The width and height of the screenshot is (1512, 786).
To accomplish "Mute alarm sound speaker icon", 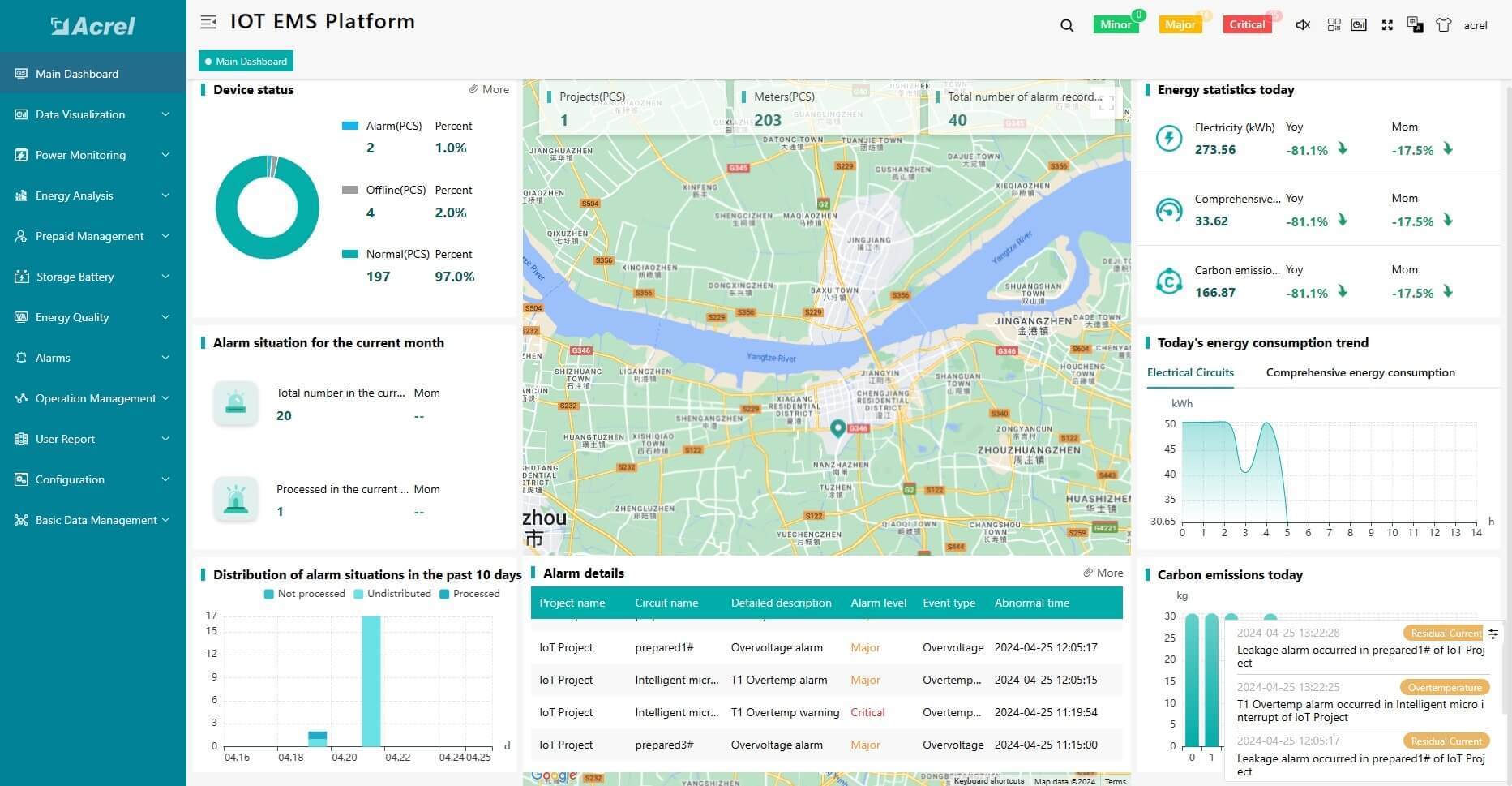I will [1303, 25].
